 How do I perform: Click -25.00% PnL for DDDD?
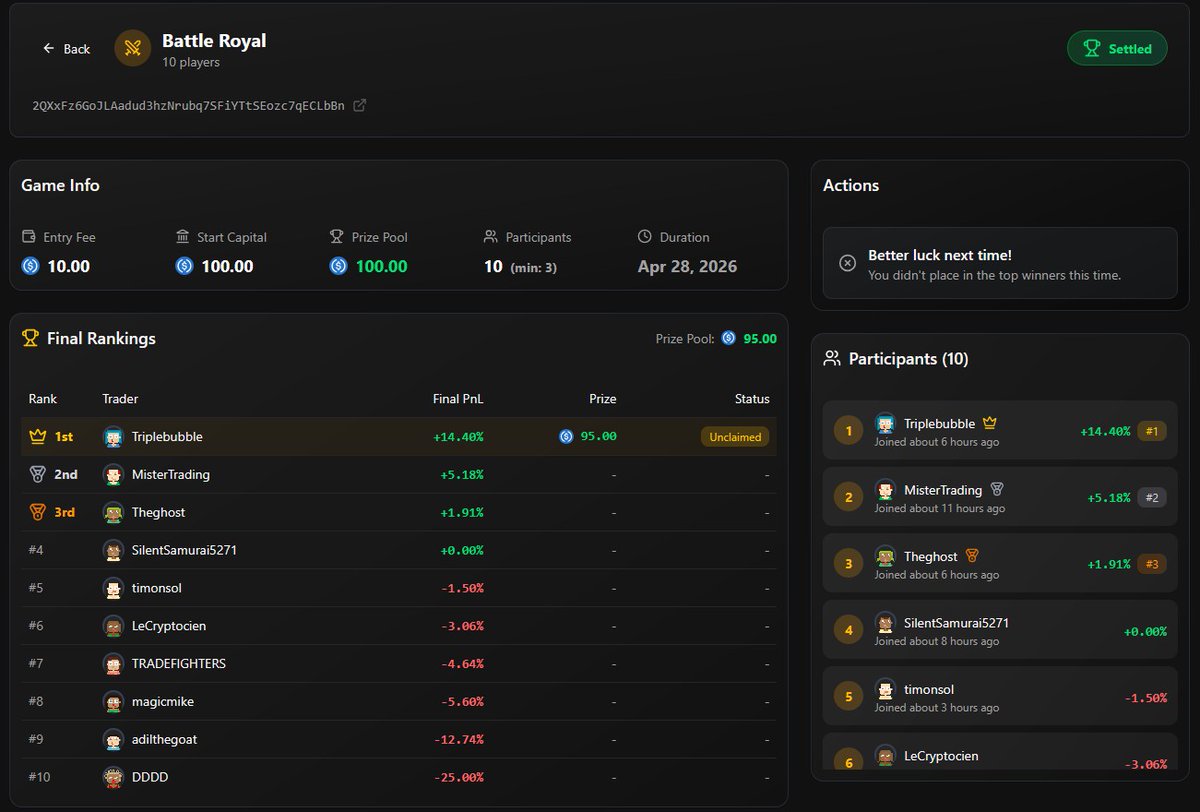[459, 777]
